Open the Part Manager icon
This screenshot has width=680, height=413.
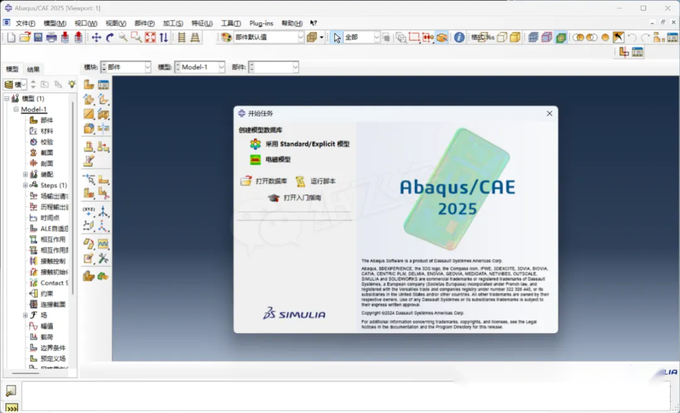pyautogui.click(x=103, y=85)
